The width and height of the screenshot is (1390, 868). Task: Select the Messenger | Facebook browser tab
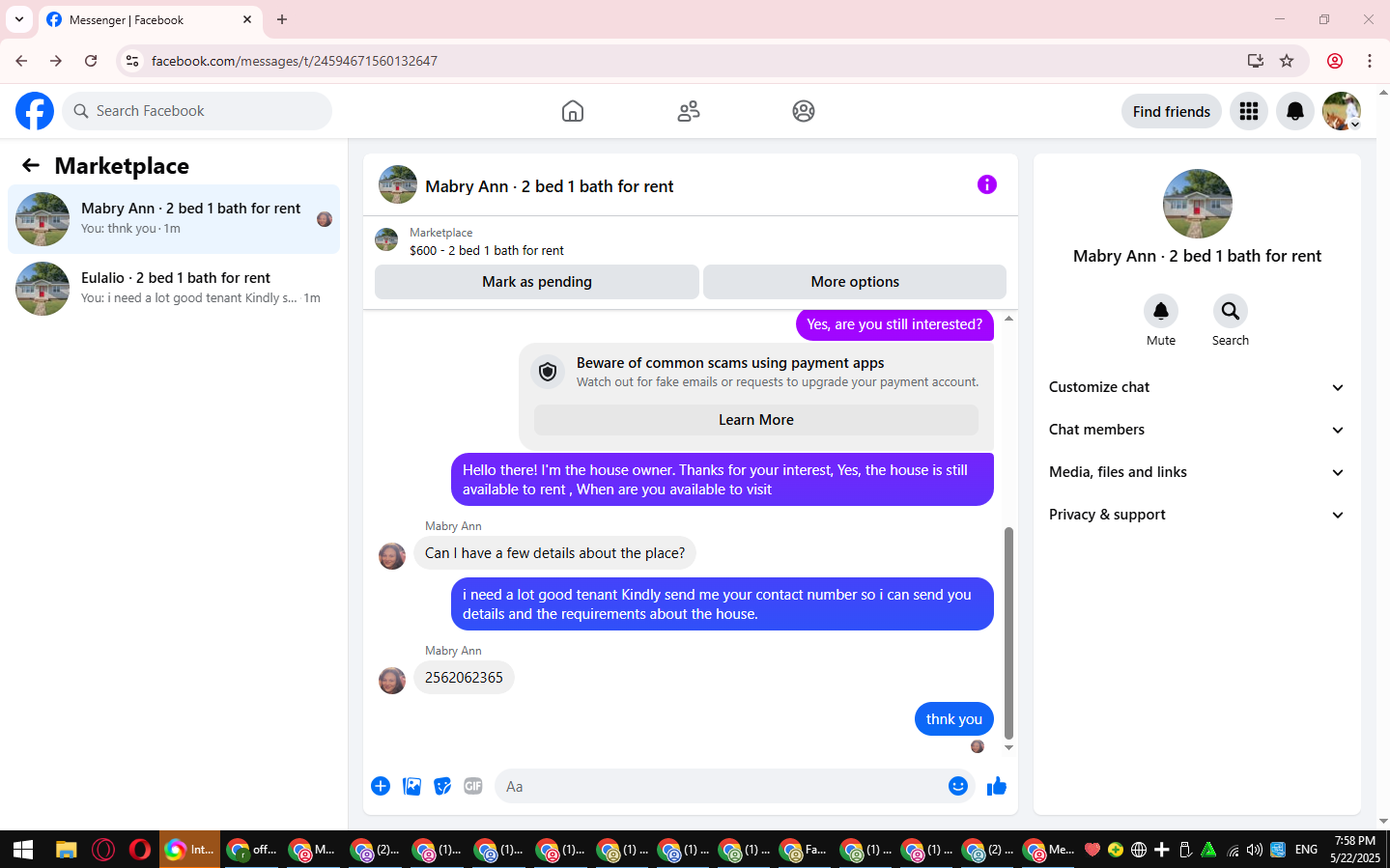150,19
